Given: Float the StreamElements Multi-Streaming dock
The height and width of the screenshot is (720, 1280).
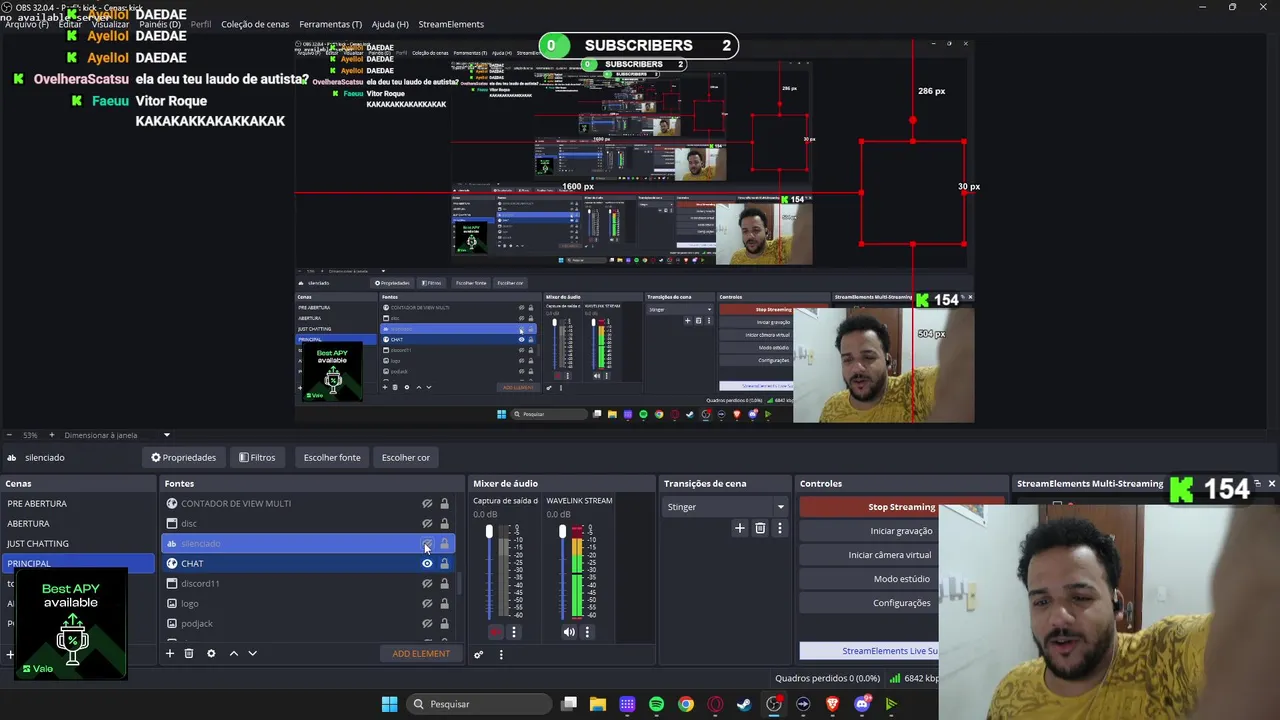Looking at the screenshot, I should tap(1258, 483).
